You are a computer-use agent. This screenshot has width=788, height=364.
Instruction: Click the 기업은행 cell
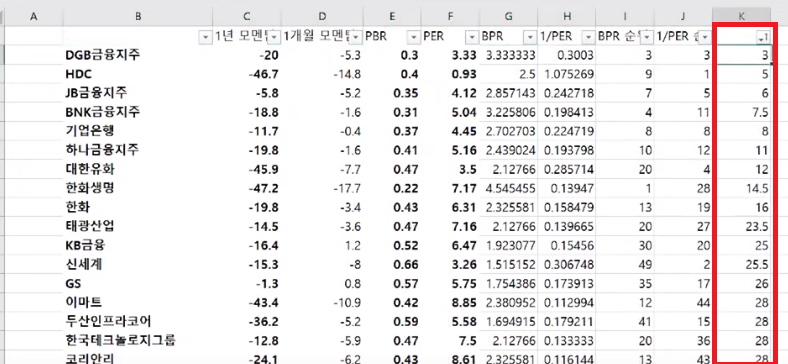click(x=138, y=131)
